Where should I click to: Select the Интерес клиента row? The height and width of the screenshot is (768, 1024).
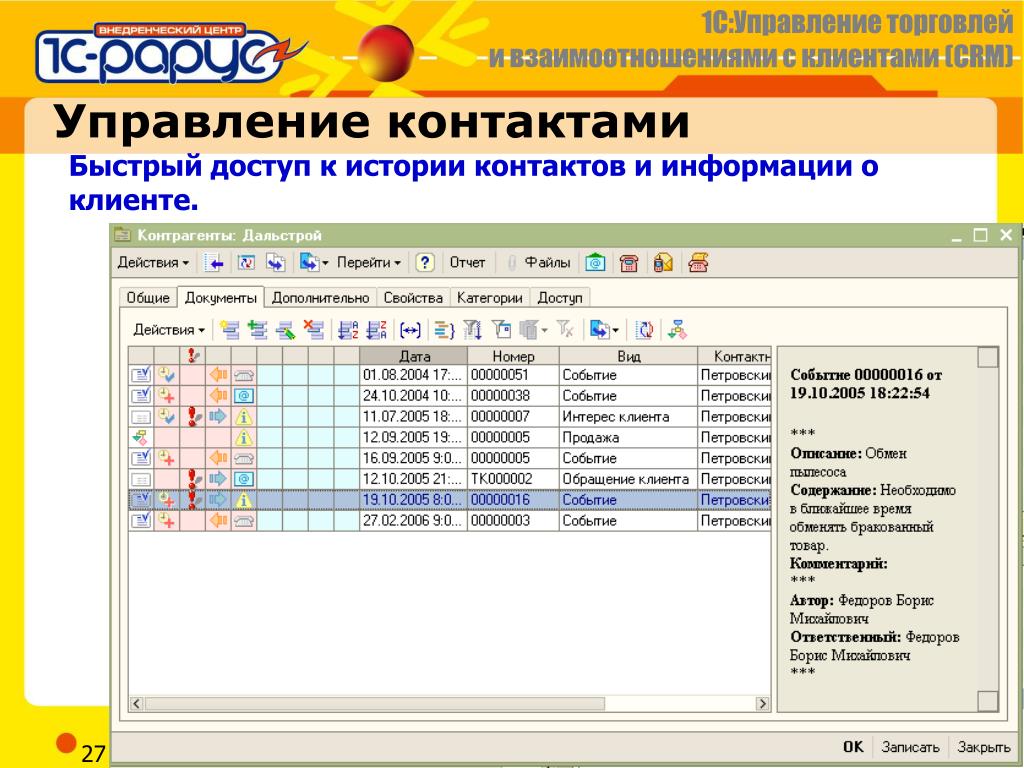(449, 417)
